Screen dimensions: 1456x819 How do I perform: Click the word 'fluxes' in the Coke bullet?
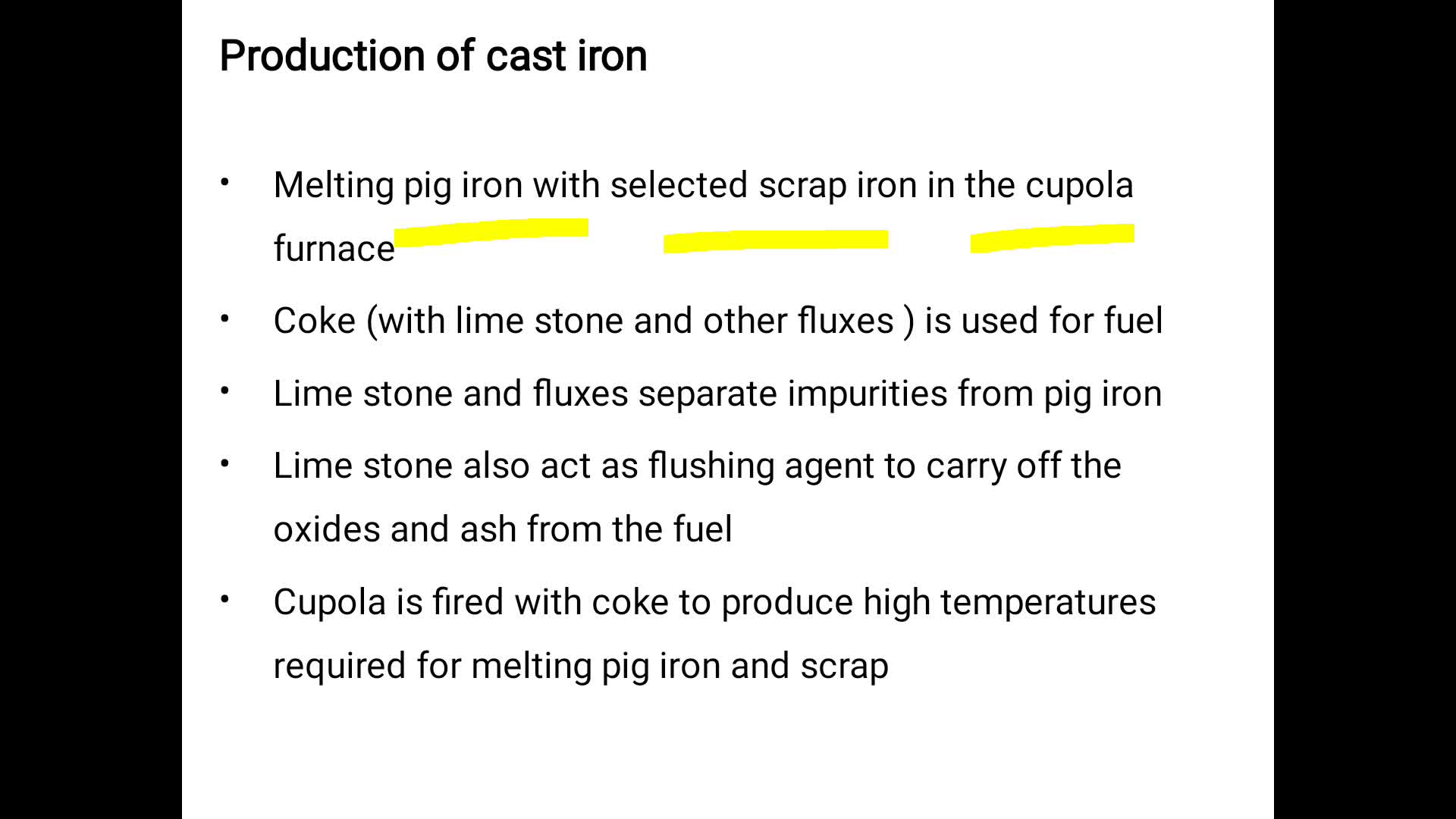click(x=846, y=321)
